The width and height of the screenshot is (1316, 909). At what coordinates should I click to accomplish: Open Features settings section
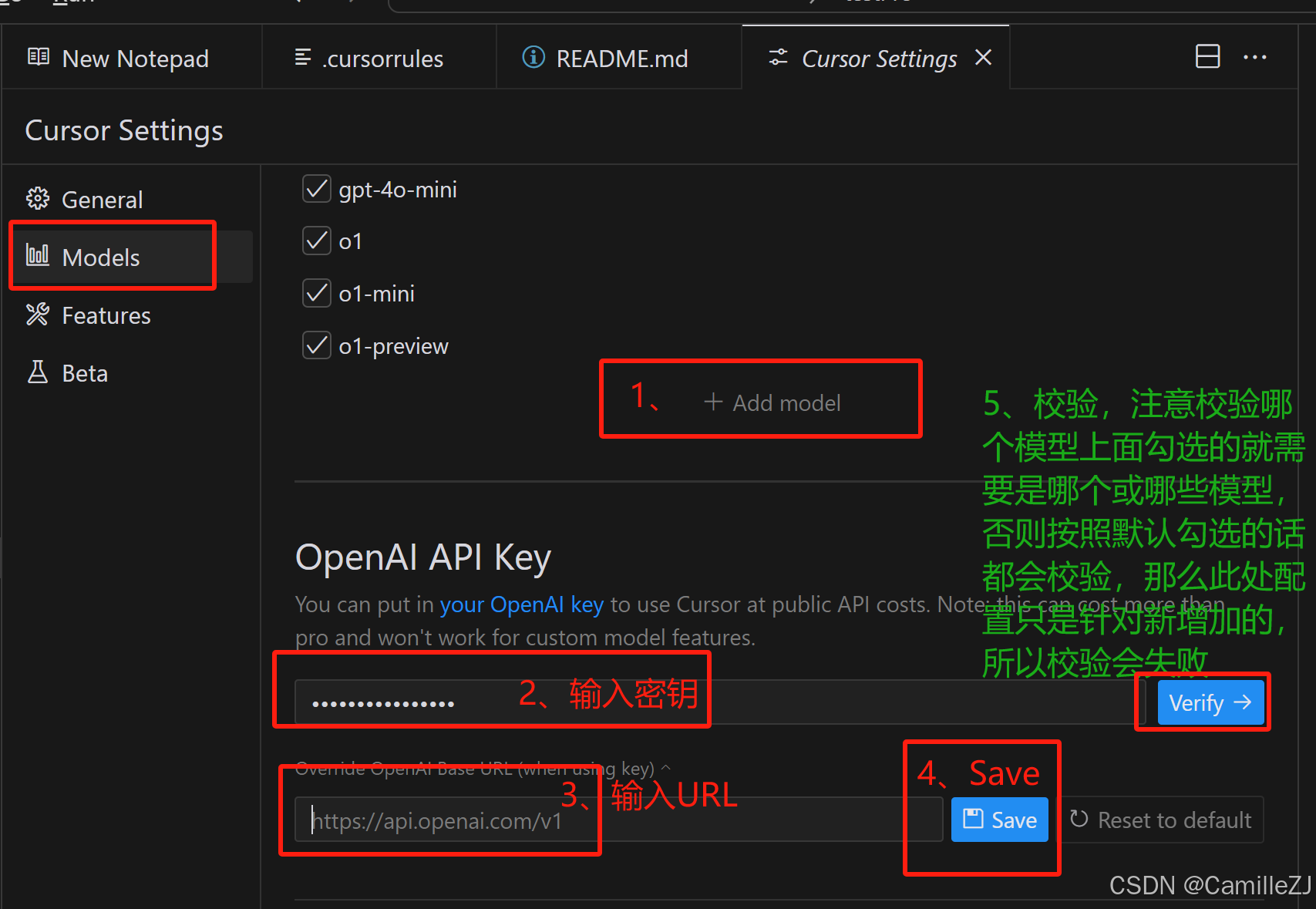(131, 315)
